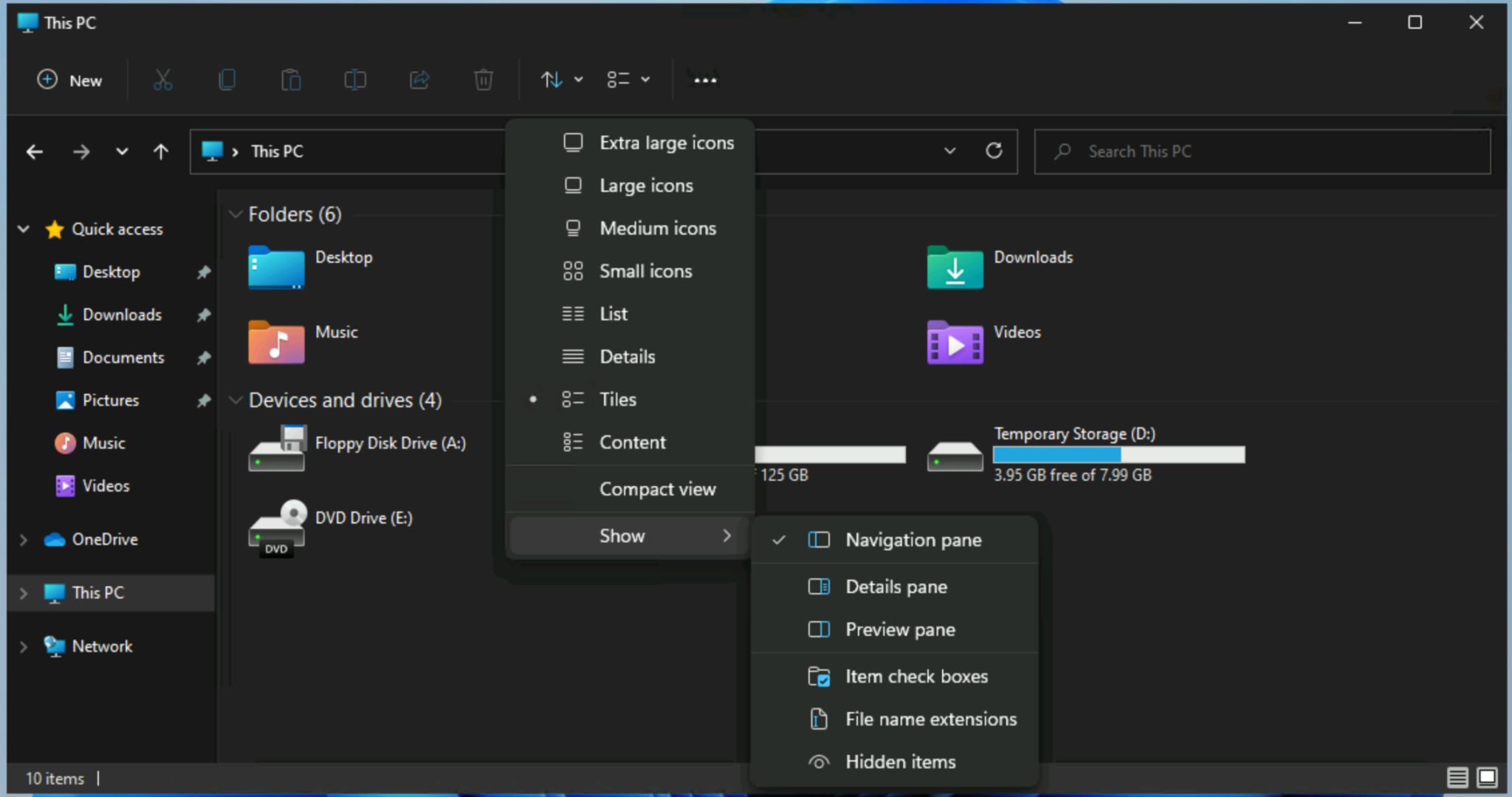1512x797 pixels.
Task: Show File name extensions
Action: (895, 719)
